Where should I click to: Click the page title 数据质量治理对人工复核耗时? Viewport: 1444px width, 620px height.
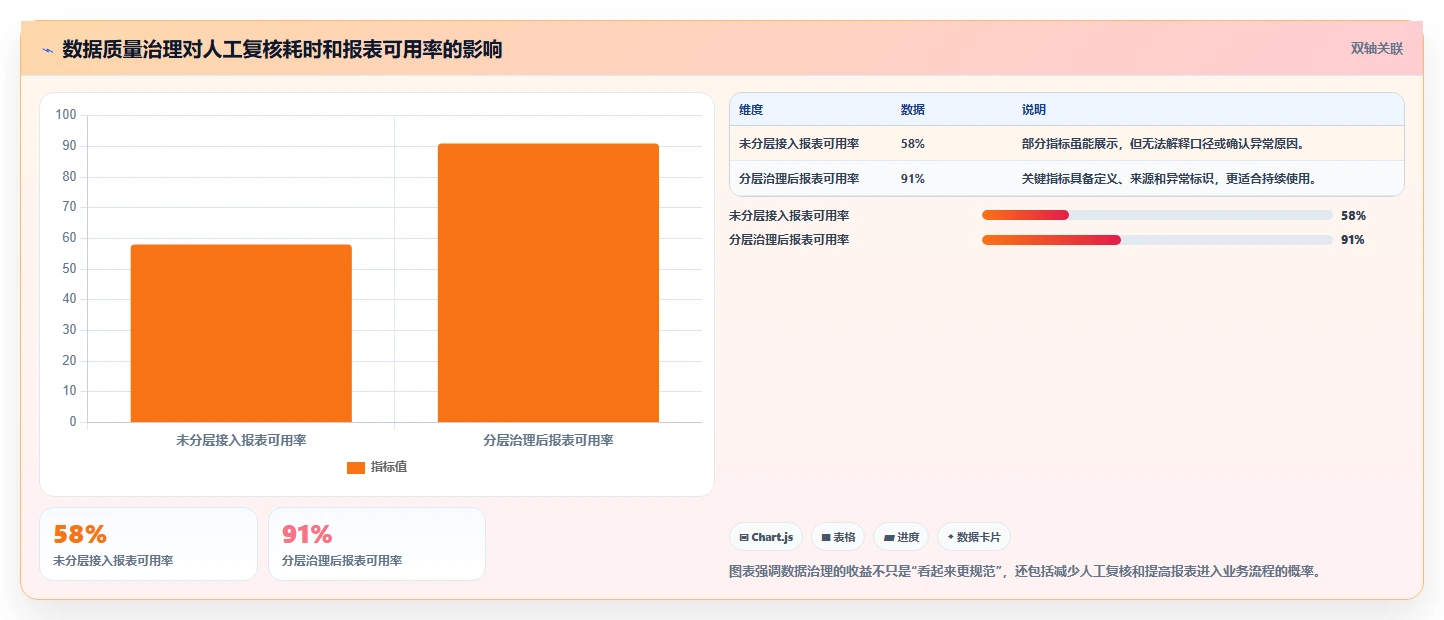(x=282, y=49)
